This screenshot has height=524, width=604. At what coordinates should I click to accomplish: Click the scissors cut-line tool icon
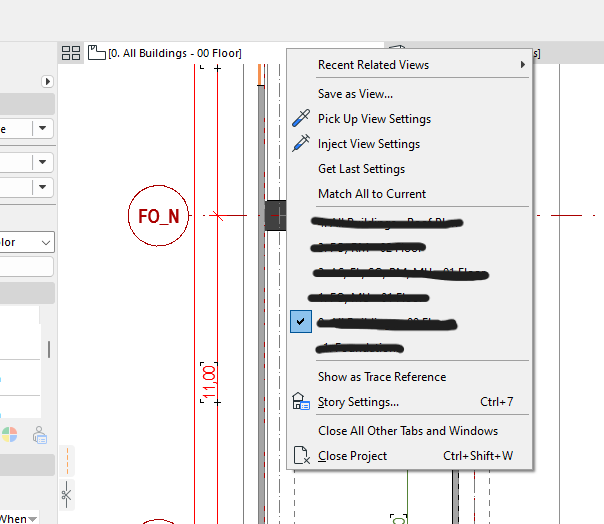tap(66, 495)
